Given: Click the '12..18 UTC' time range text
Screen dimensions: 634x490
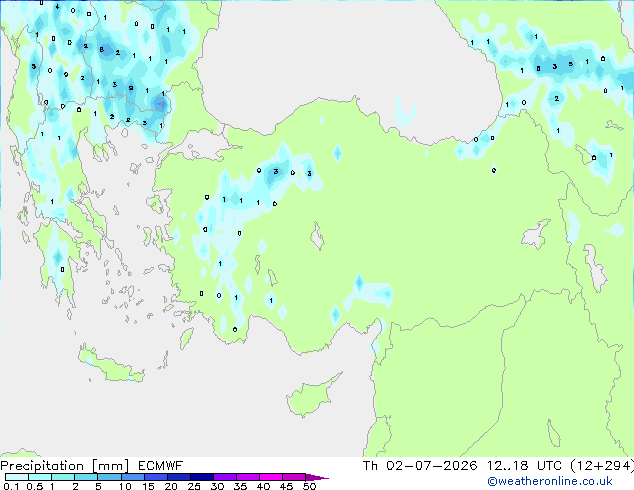Looking at the screenshot, I should [524, 466].
